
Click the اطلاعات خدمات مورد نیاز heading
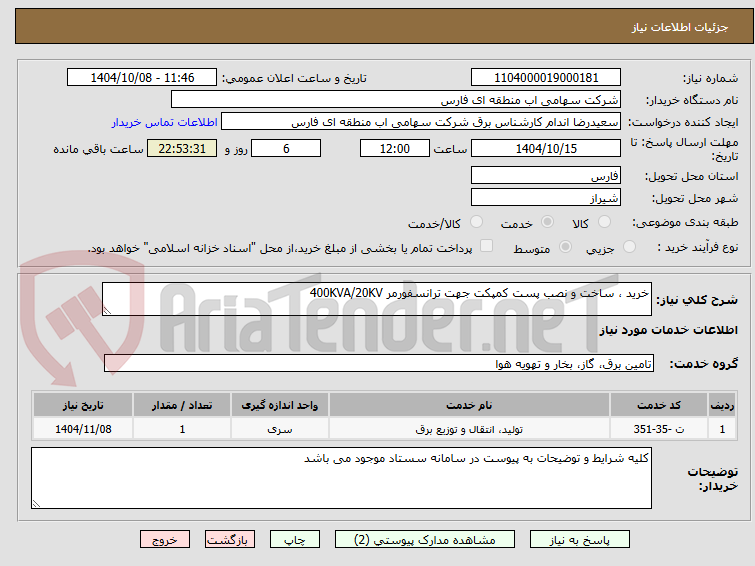pos(668,330)
